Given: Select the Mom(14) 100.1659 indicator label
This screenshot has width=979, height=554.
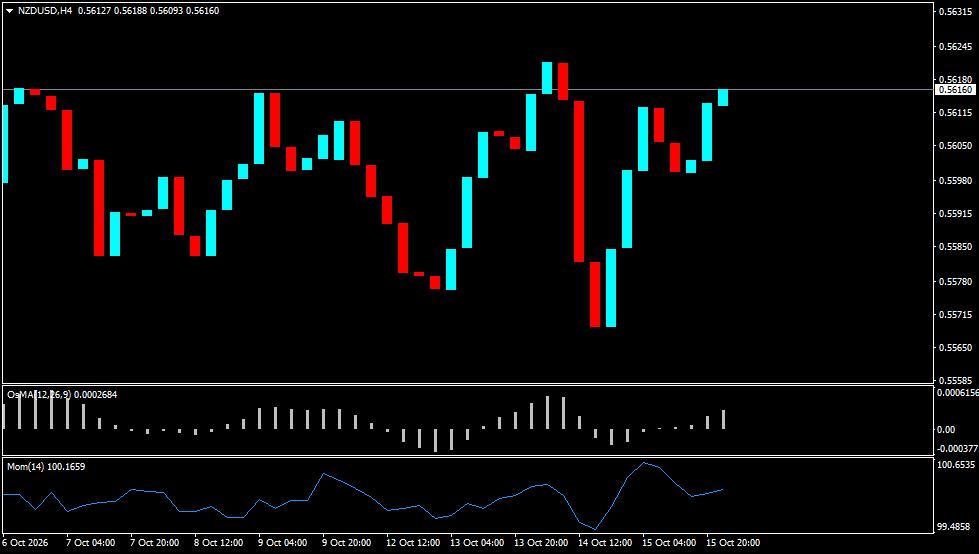Looking at the screenshot, I should [46, 467].
